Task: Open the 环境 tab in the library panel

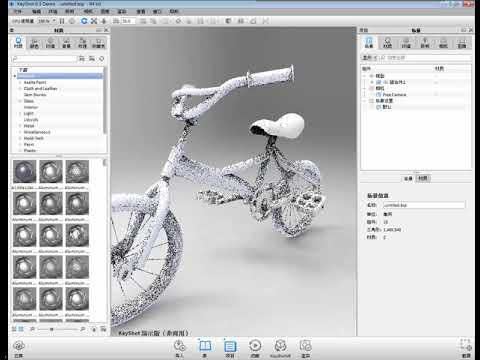Action: 50,43
